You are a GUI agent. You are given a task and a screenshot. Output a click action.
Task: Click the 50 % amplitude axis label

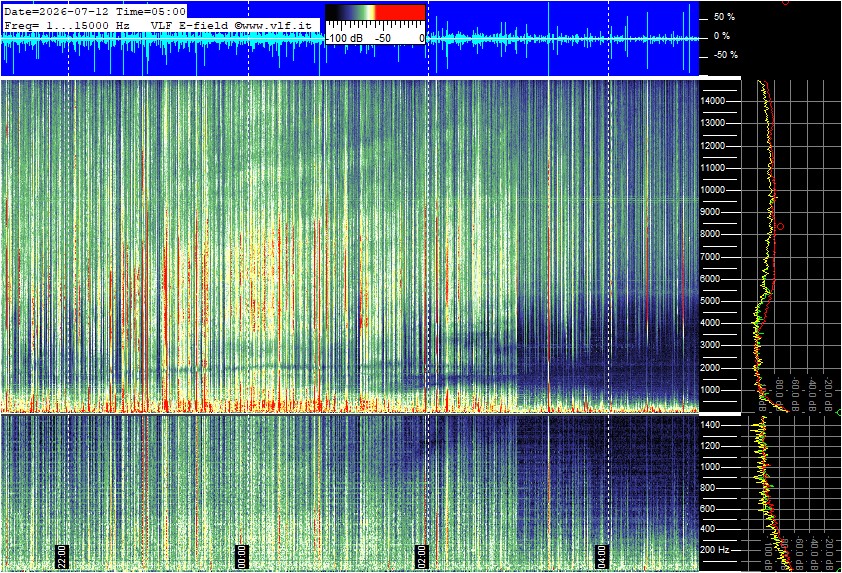pos(724,17)
